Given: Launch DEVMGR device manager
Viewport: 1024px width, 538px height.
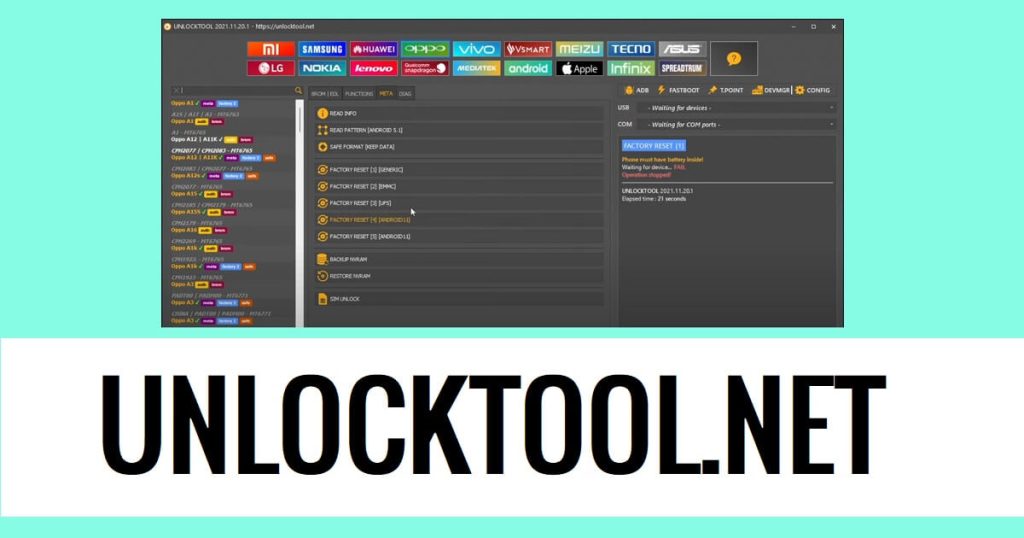Looking at the screenshot, I should tap(771, 90).
